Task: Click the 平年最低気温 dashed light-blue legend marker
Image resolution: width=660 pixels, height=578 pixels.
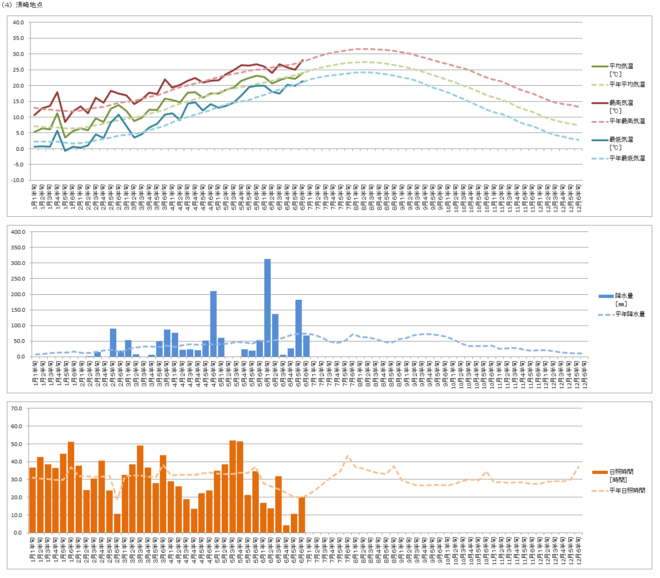Action: tap(600, 158)
